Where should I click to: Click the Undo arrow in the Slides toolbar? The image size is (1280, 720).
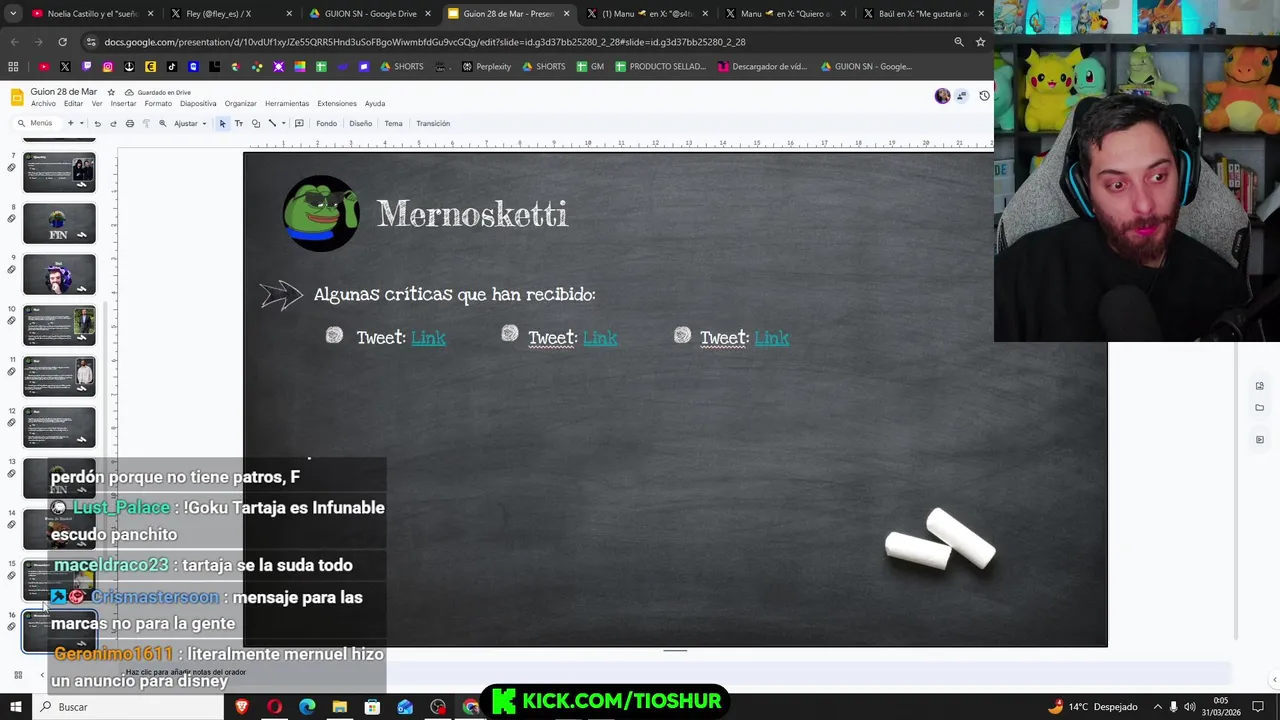coord(97,124)
